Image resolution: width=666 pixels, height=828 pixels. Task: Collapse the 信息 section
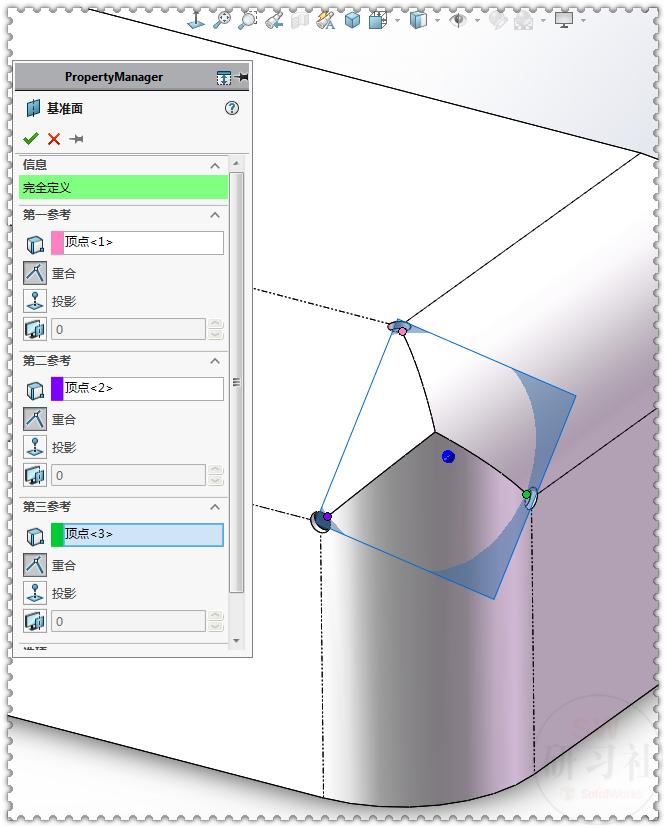pos(215,166)
